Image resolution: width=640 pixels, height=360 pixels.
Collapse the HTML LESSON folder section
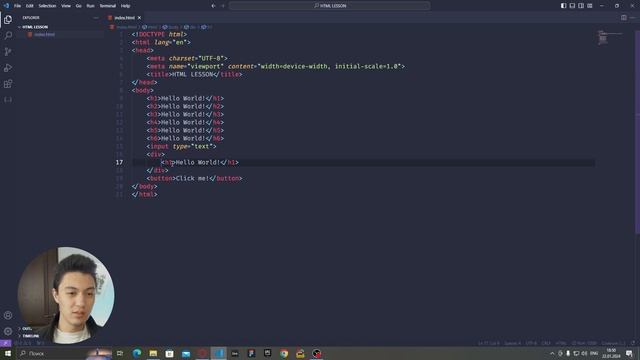pyautogui.click(x=35, y=27)
